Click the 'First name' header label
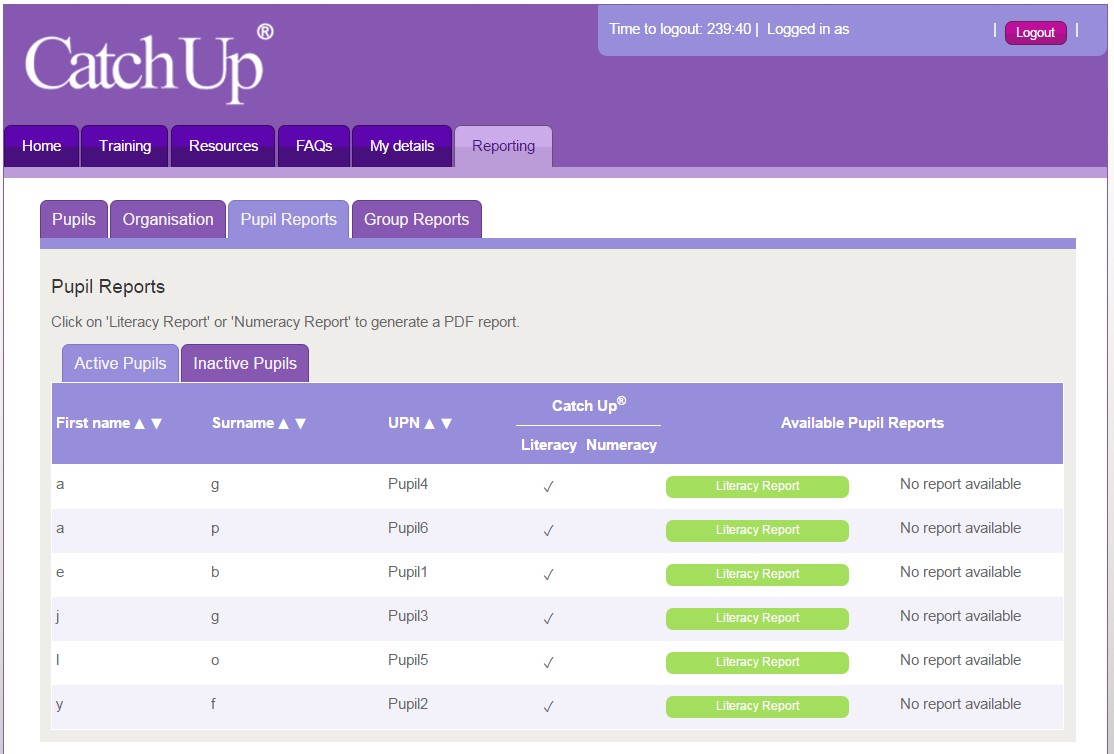 [93, 423]
